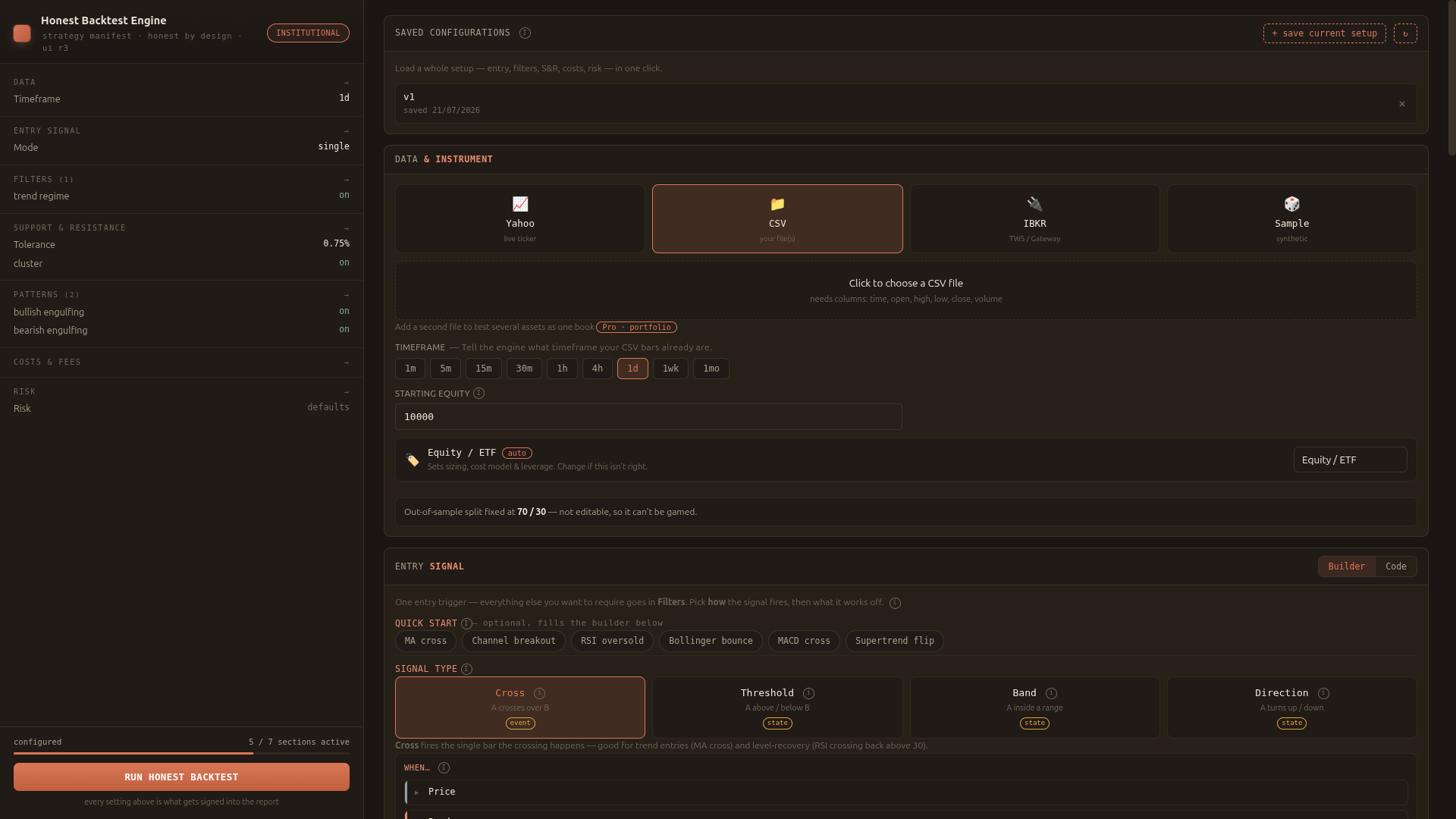Apply the MACD cross quick start
This screenshot has width=1456, height=819.
(x=804, y=642)
